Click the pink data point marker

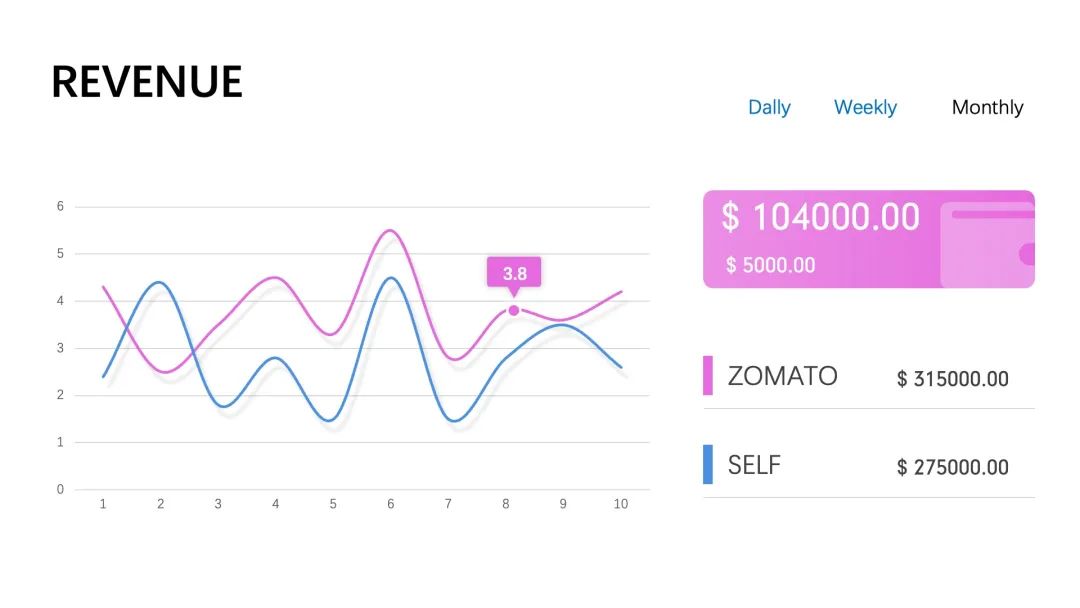[514, 310]
